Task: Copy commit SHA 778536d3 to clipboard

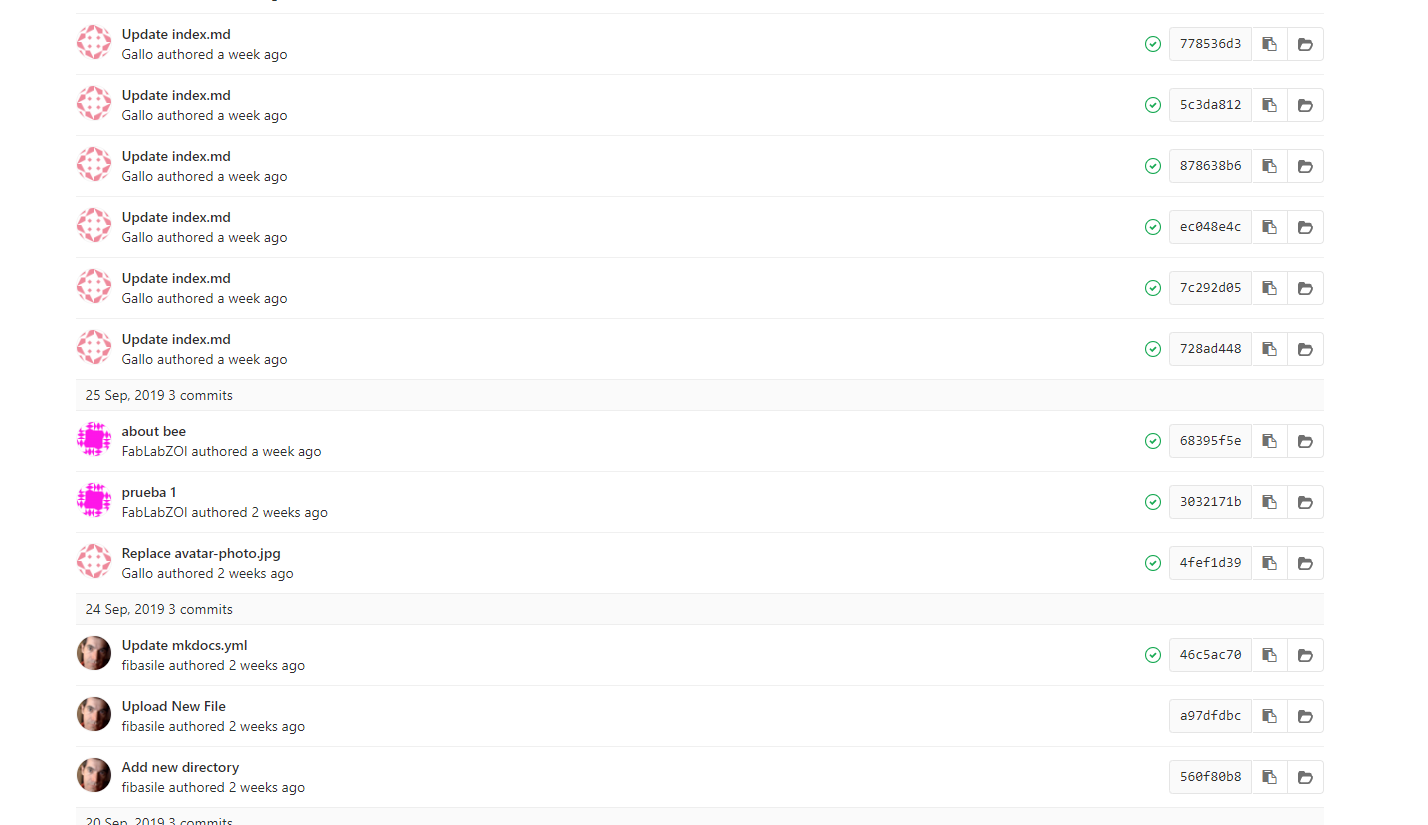Action: pos(1269,44)
